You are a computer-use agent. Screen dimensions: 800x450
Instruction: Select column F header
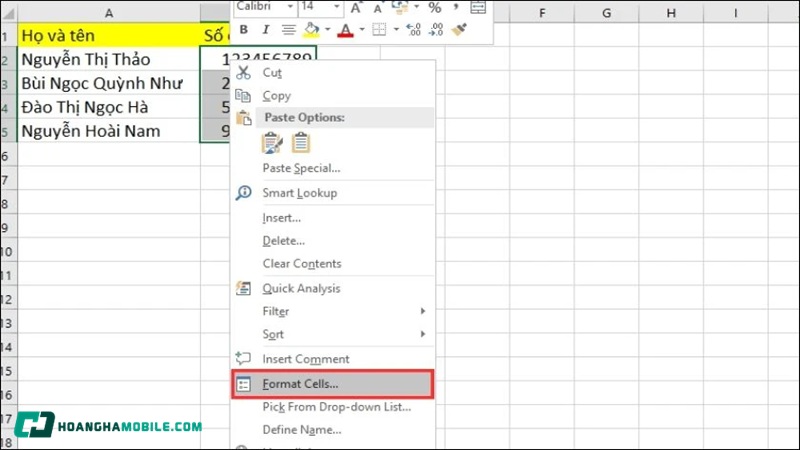pos(542,13)
